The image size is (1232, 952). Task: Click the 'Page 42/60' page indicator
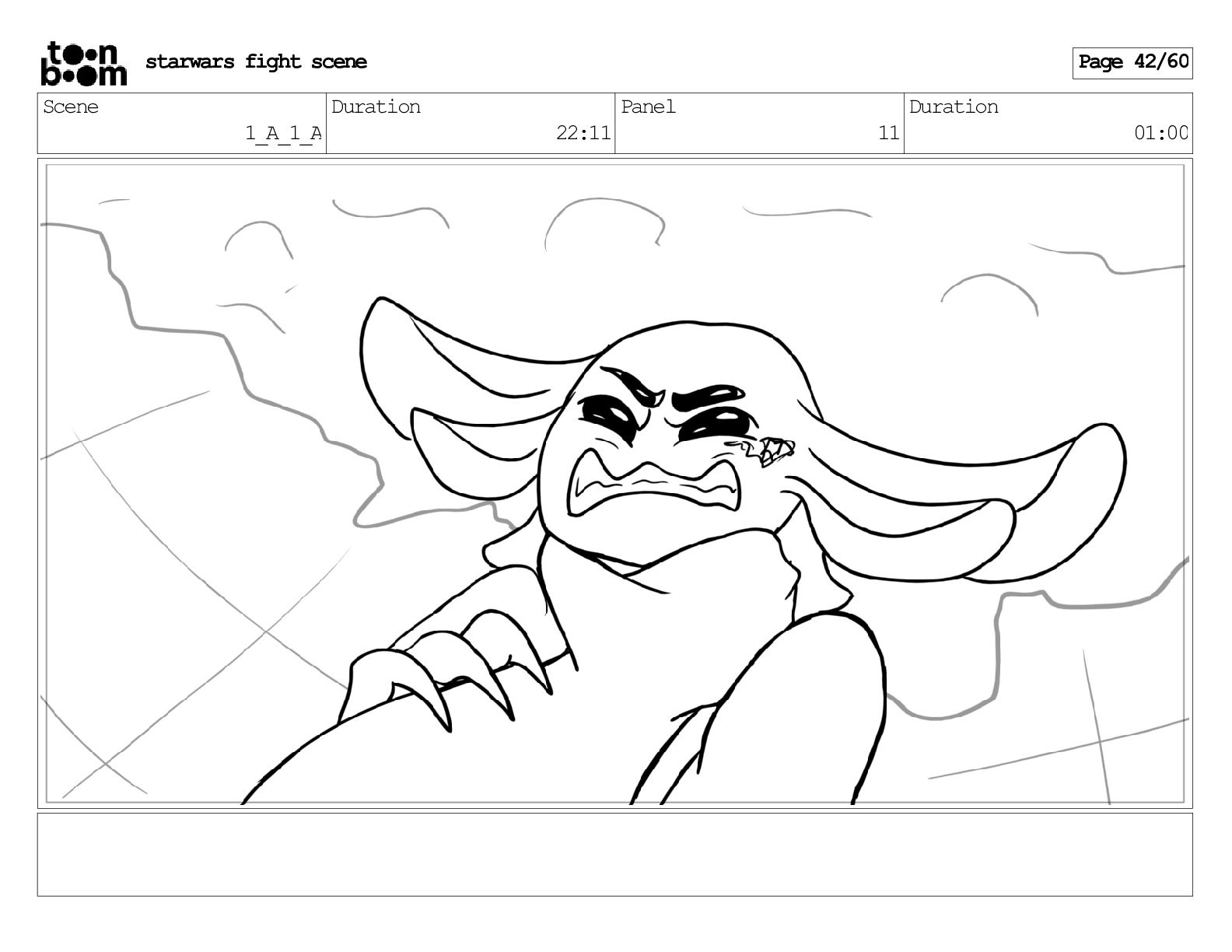pos(1132,62)
